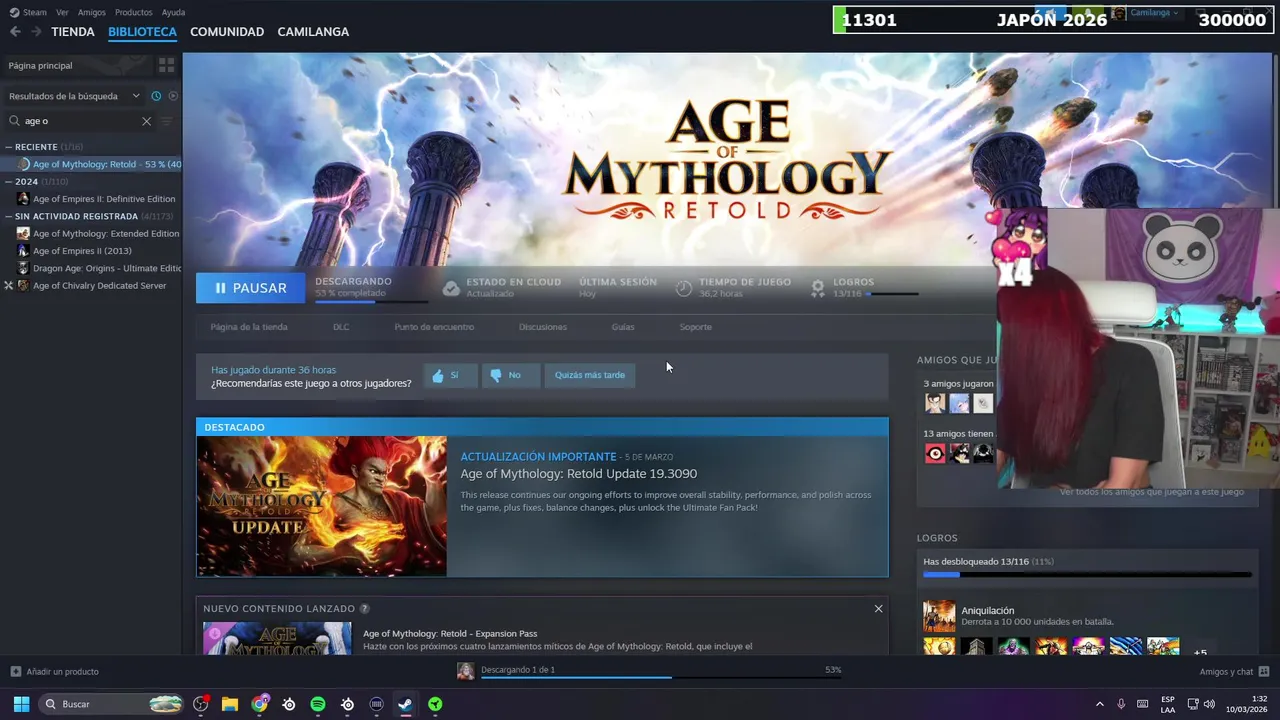Screen dimensions: 1280x720
Task: Click 'Añadir un producto'
Action: tap(55, 672)
